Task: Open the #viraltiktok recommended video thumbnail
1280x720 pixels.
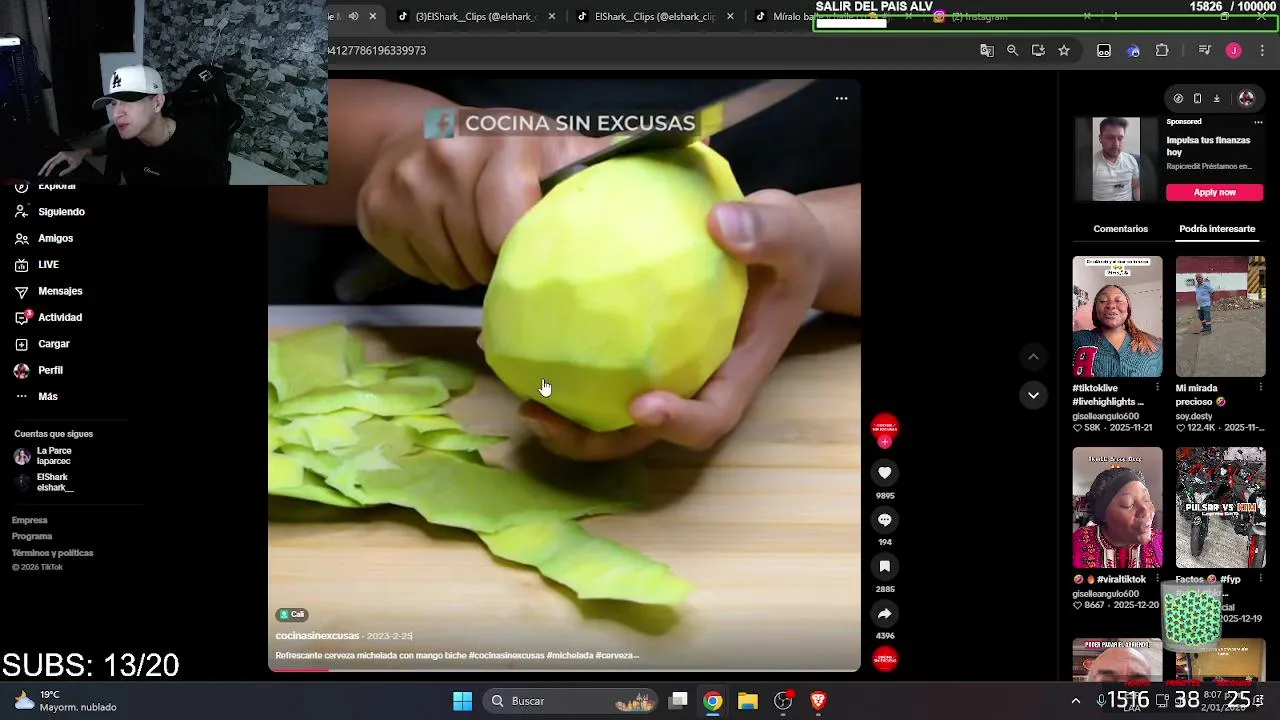Action: pos(1117,507)
